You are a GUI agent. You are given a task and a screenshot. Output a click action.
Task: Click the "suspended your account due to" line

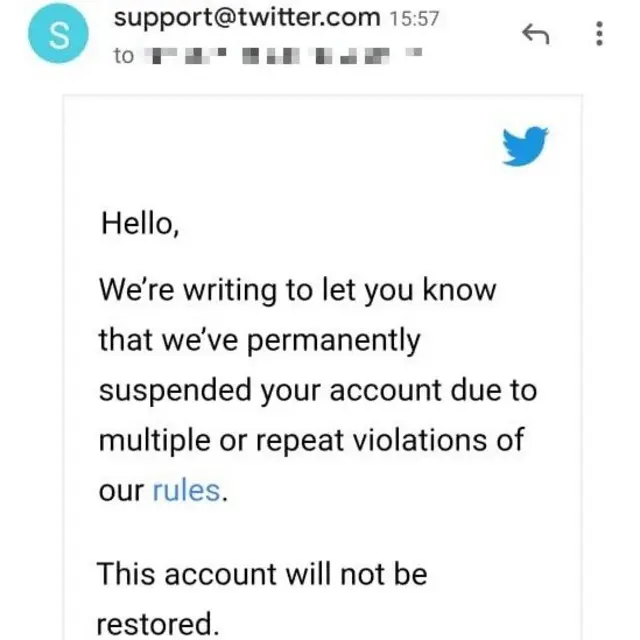(x=317, y=390)
